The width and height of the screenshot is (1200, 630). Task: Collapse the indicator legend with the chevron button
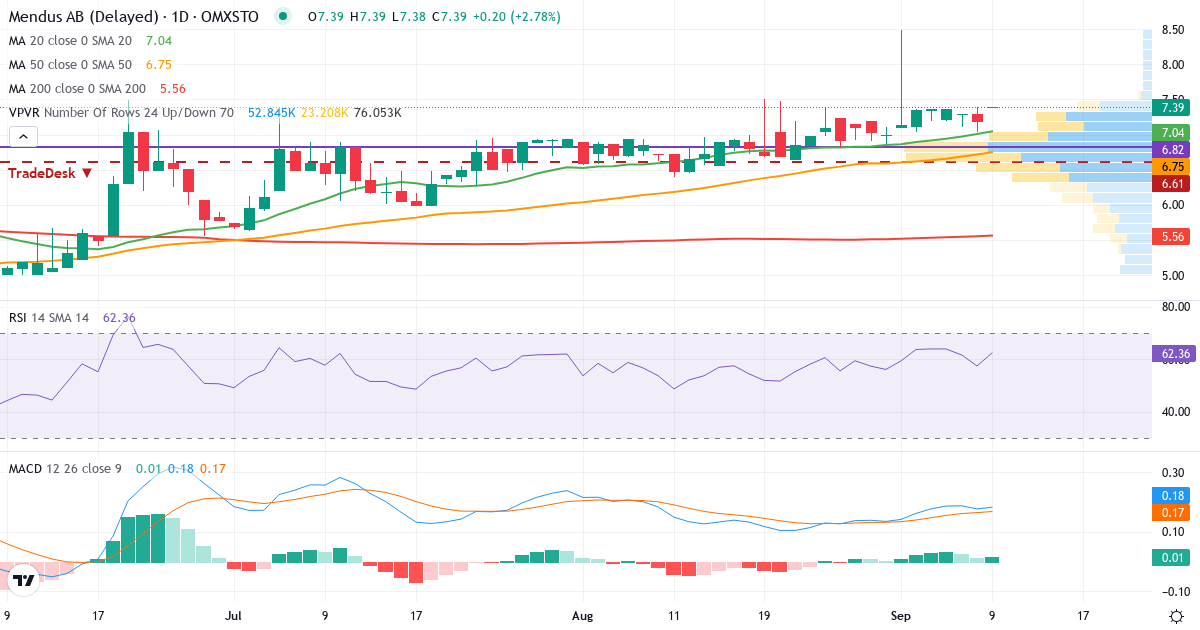coord(25,137)
